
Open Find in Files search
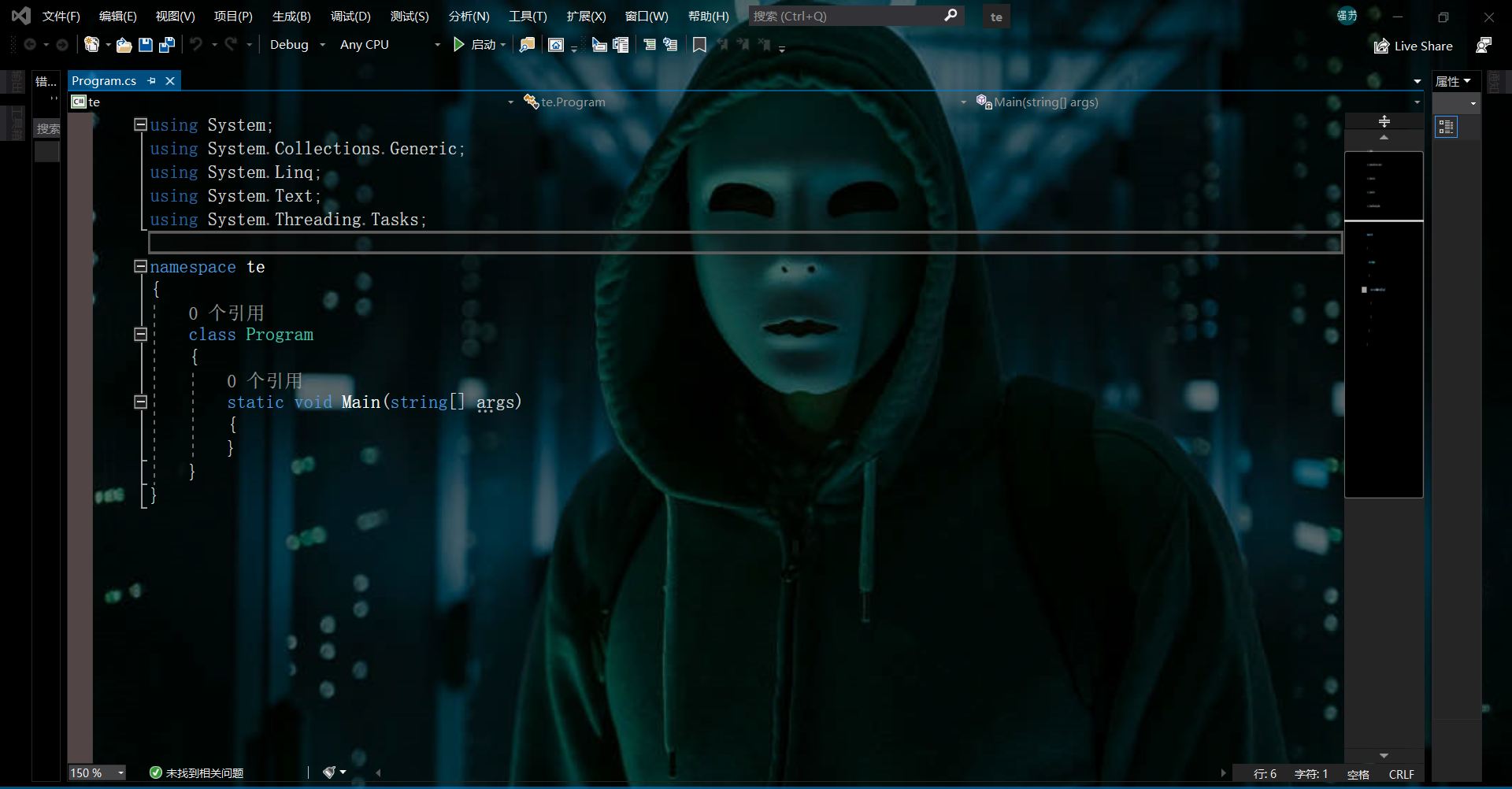528,45
